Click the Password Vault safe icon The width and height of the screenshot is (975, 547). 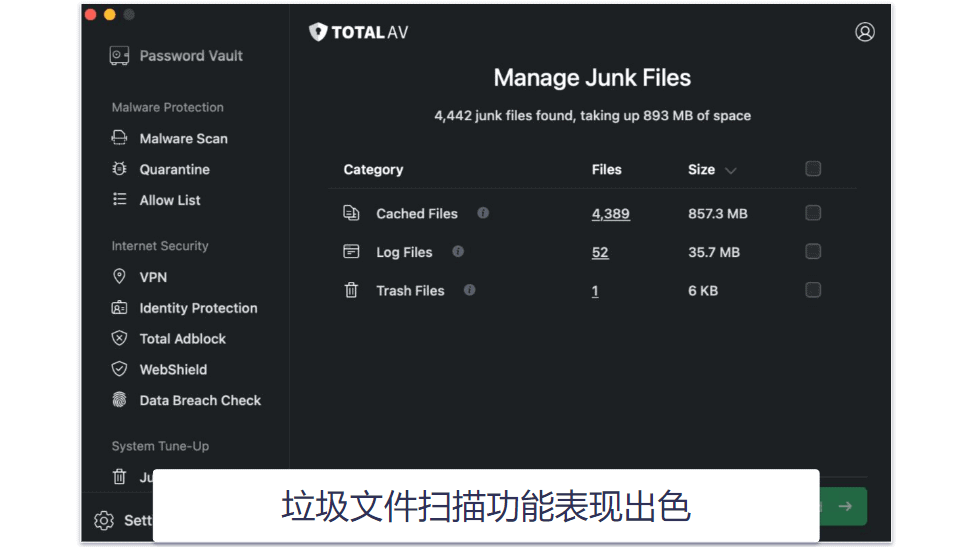point(119,56)
